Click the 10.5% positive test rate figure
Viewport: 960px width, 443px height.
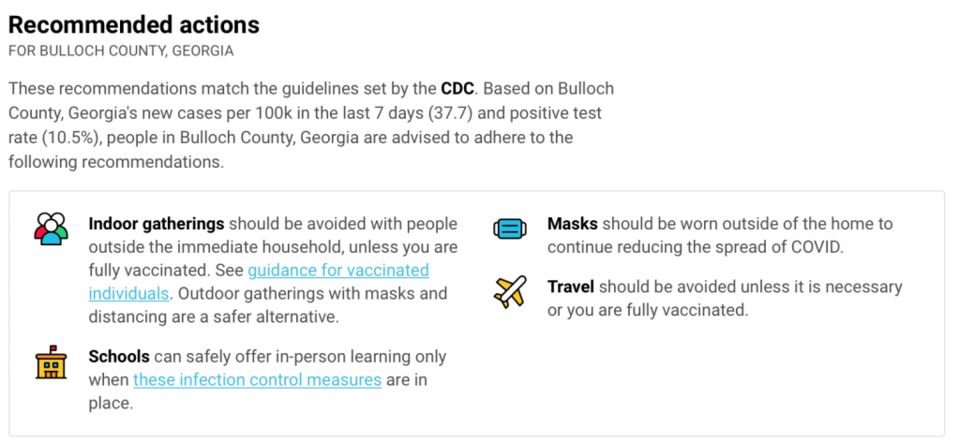pos(70,138)
